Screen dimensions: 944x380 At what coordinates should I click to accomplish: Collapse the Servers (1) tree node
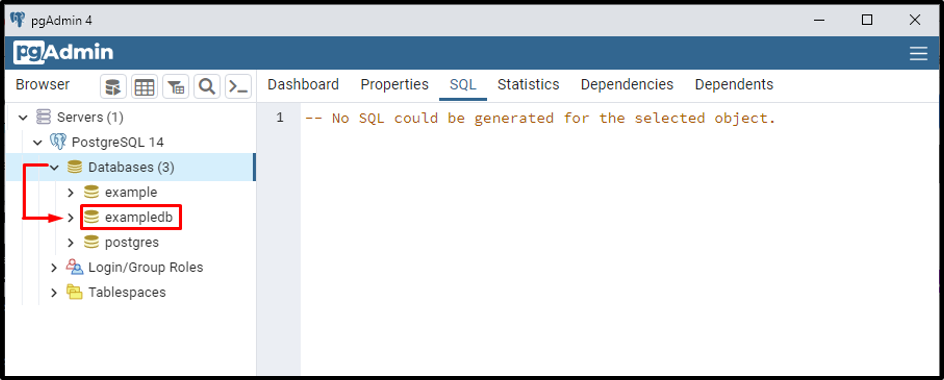(23, 117)
